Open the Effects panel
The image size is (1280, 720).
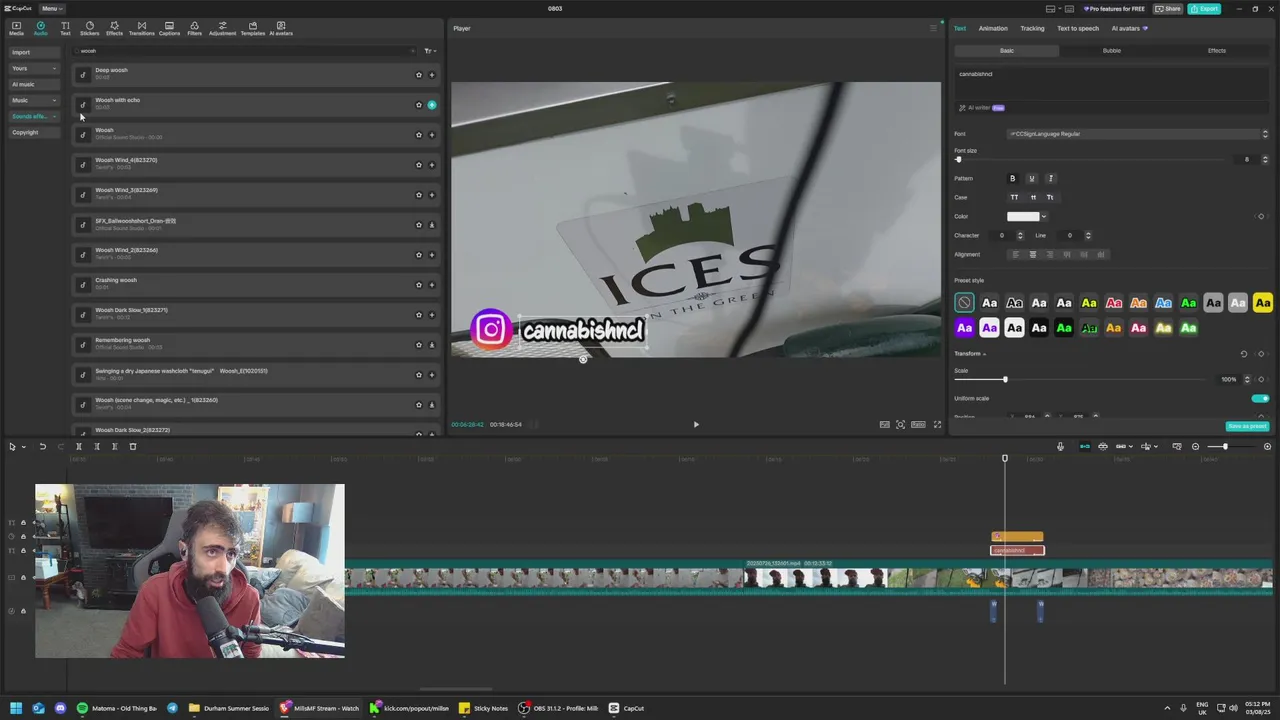(114, 28)
